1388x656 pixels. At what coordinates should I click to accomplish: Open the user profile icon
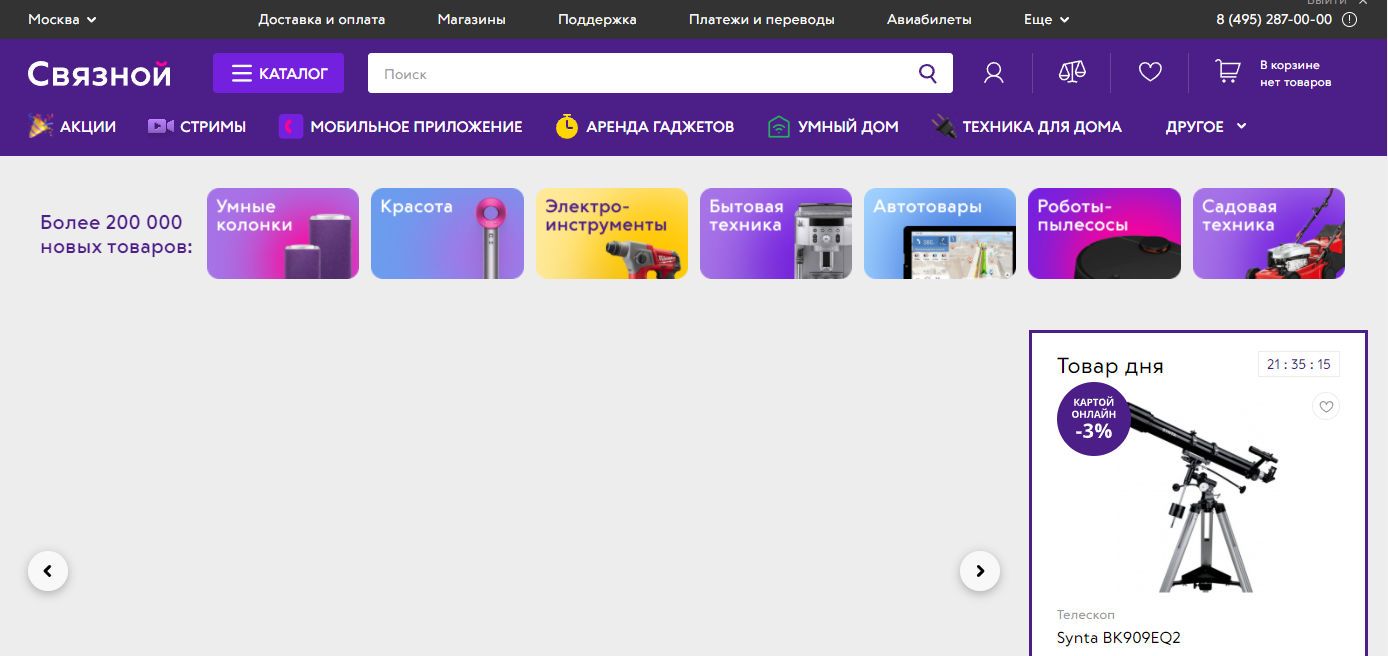pos(993,73)
